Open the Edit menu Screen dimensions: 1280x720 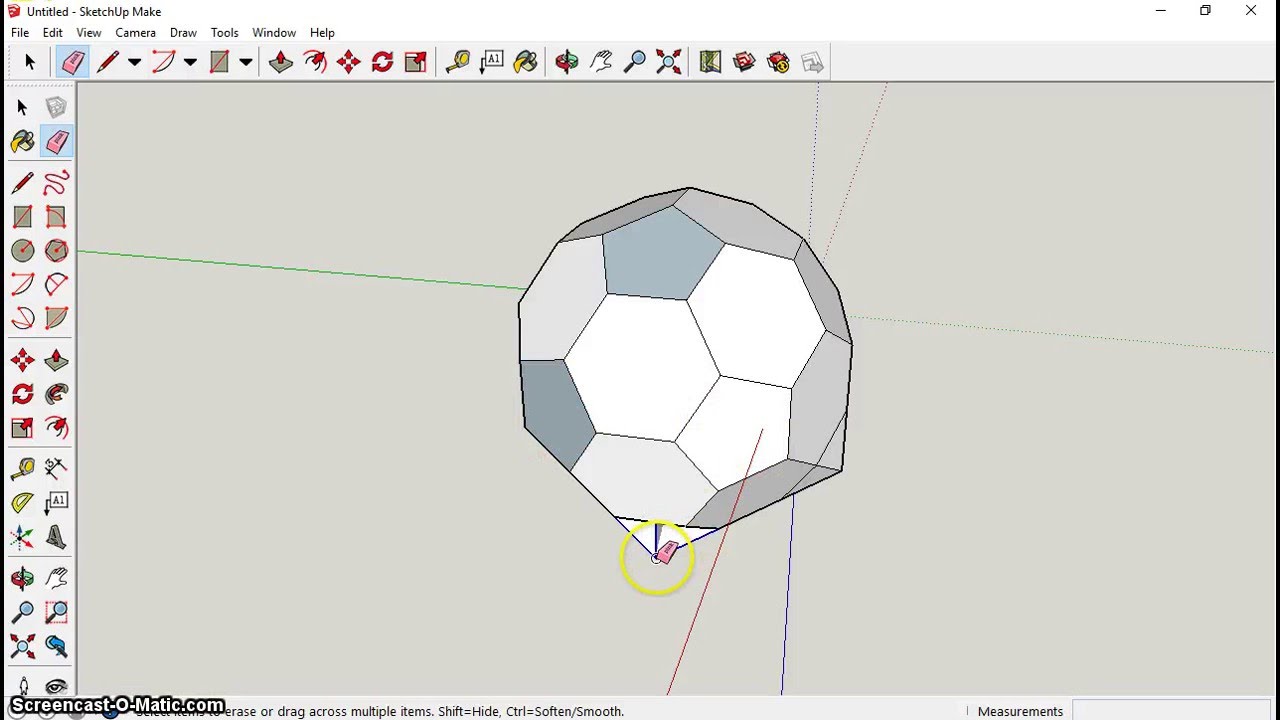pyautogui.click(x=53, y=32)
